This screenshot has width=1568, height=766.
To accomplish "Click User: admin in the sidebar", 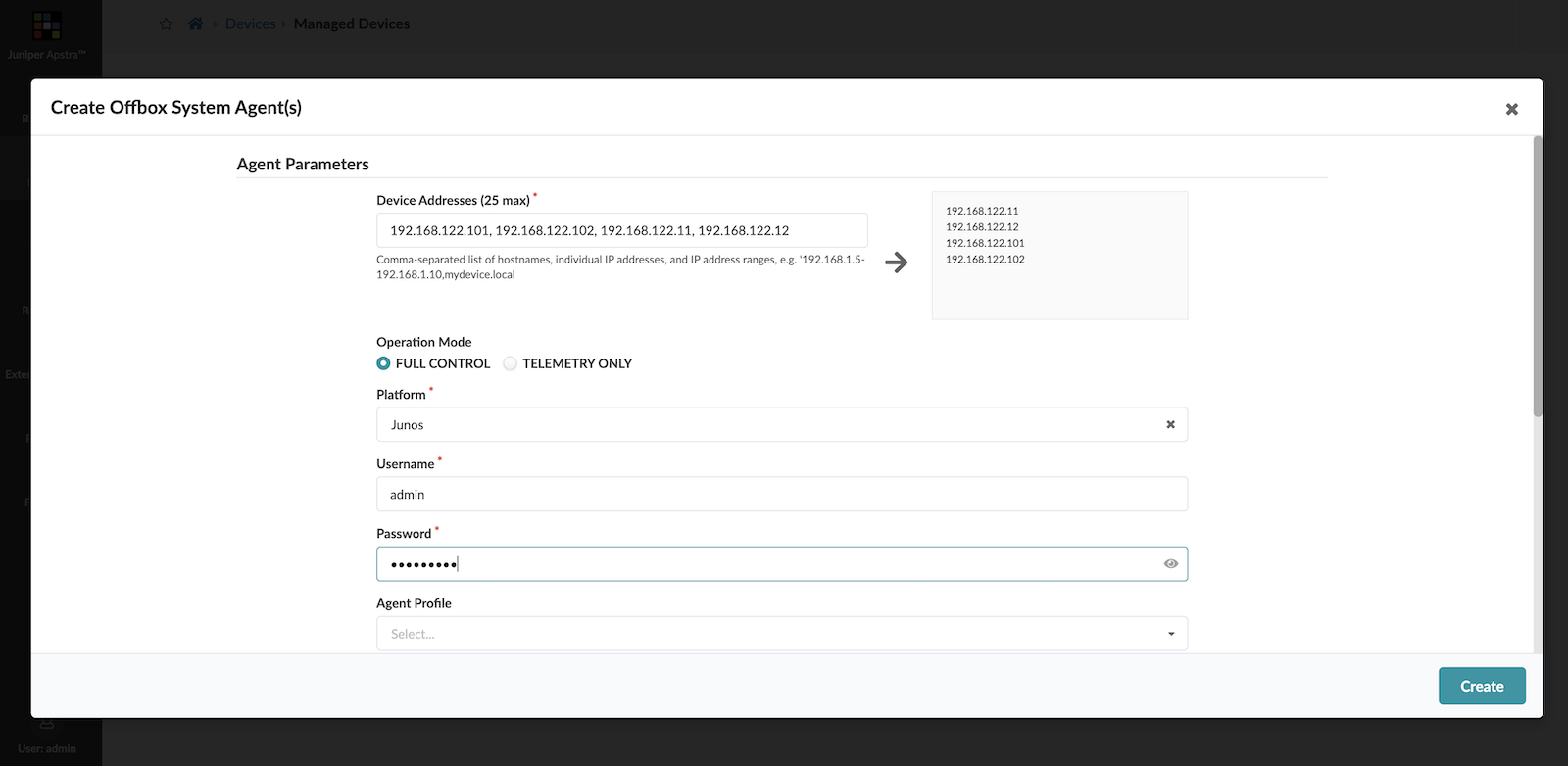I will click(x=47, y=748).
